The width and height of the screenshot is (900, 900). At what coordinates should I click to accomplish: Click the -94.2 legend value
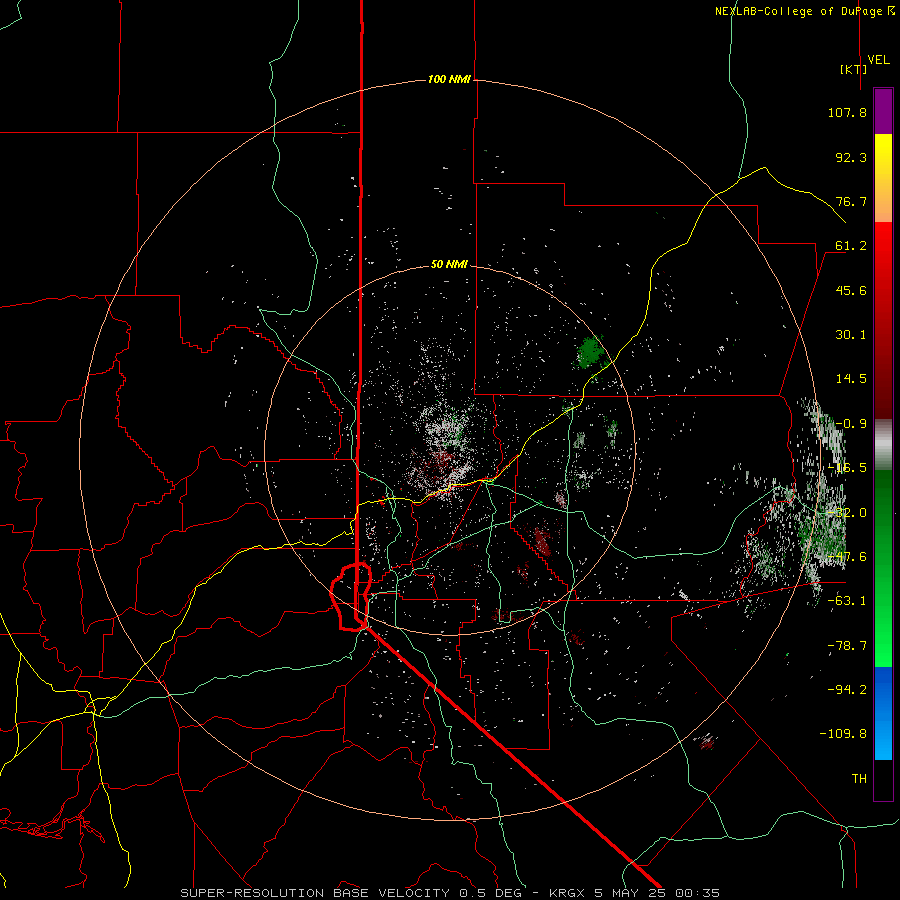847,689
